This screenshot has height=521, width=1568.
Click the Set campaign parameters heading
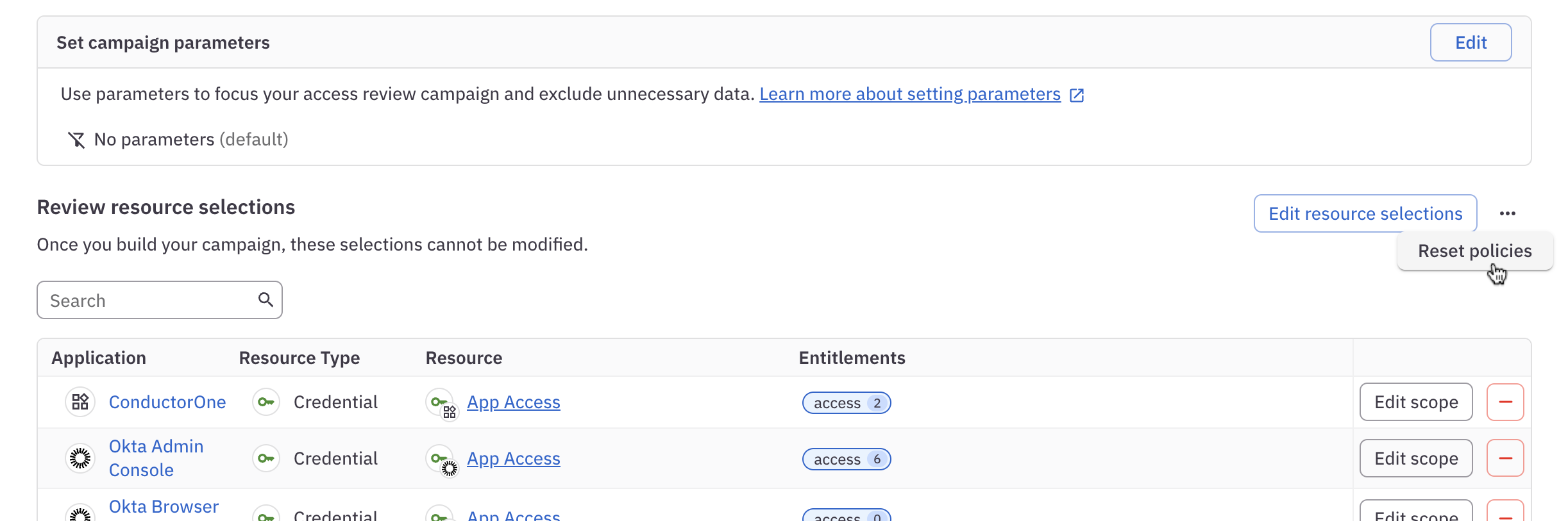pos(163,42)
